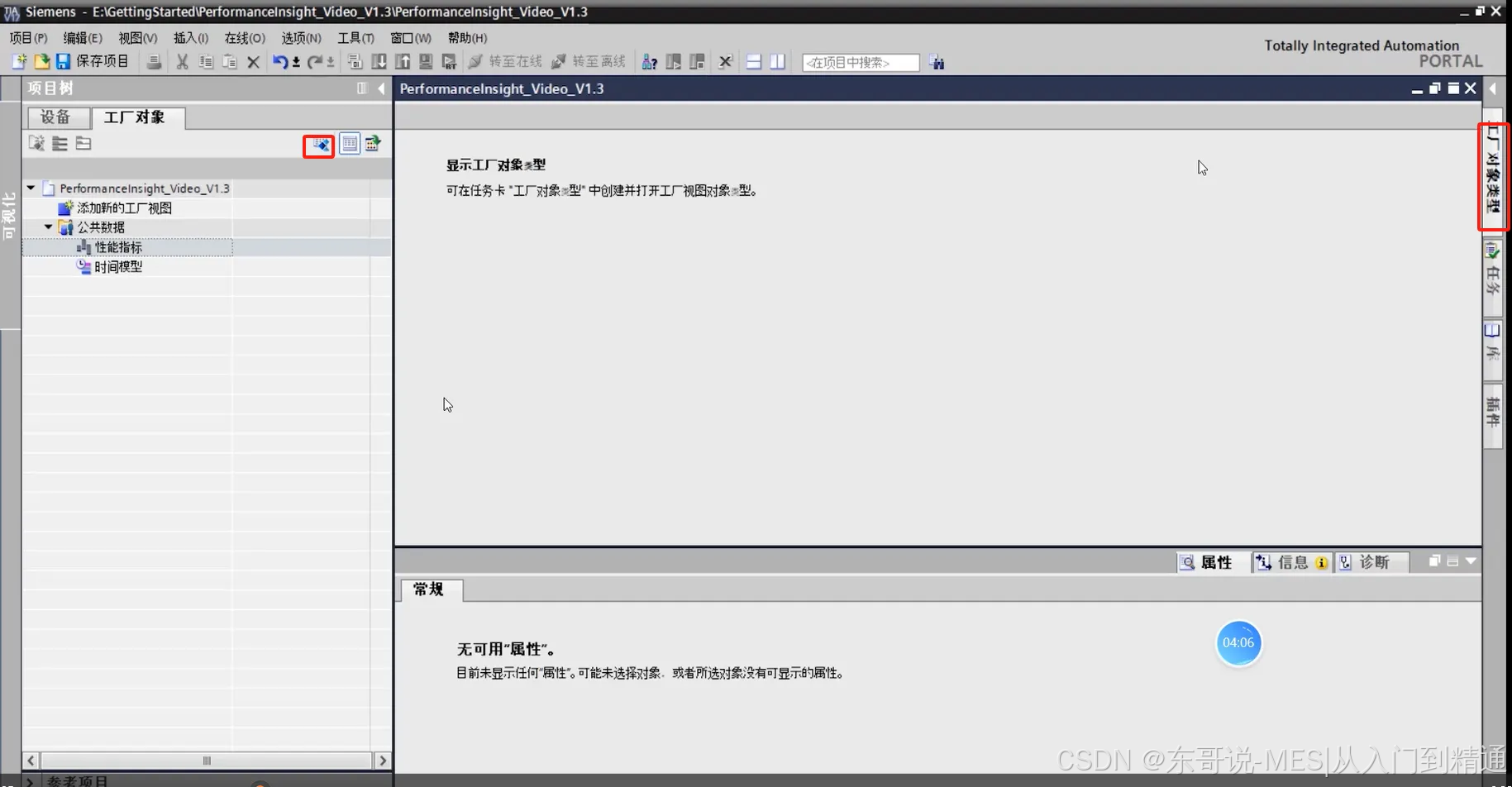Click the Redo arrow icon
The image size is (1512, 787).
[x=315, y=62]
